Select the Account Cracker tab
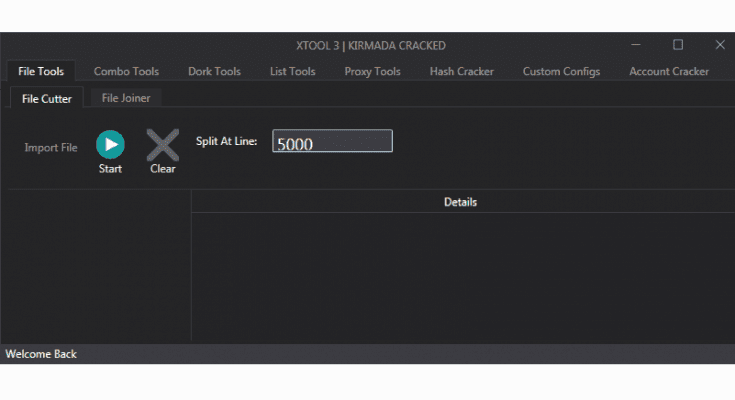 tap(668, 72)
